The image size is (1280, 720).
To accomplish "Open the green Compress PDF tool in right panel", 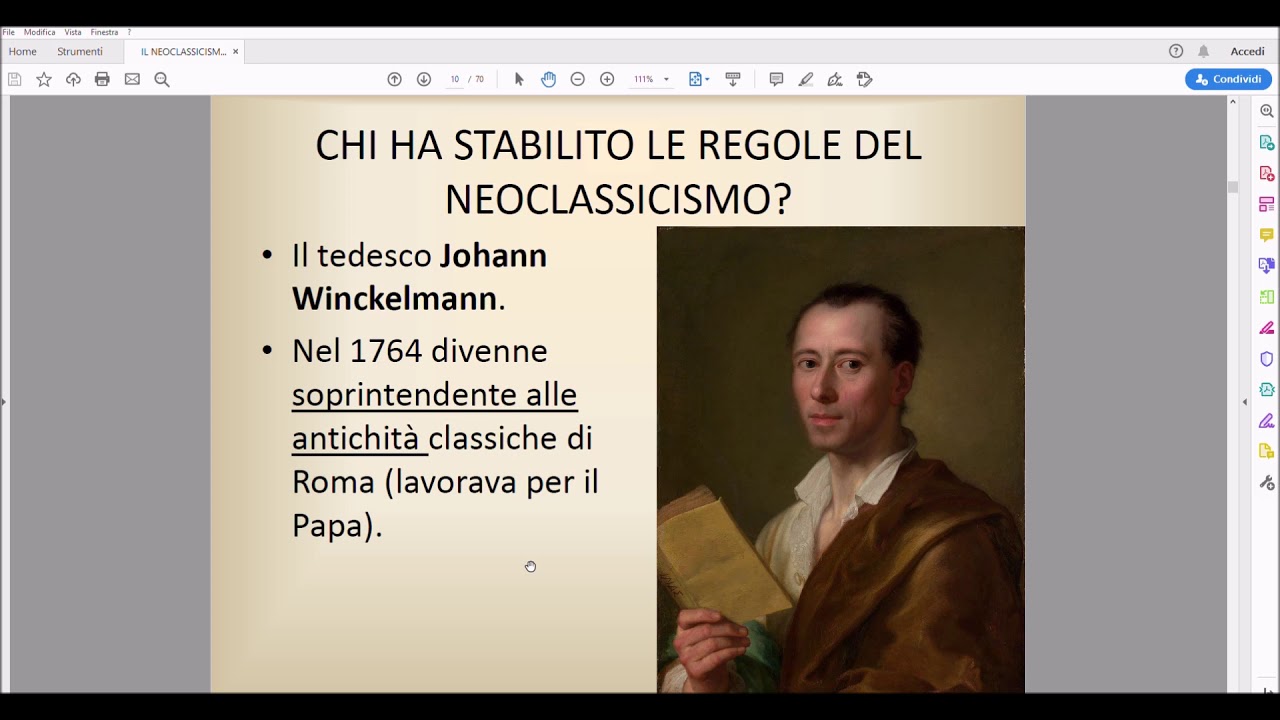I will pyautogui.click(x=1267, y=297).
